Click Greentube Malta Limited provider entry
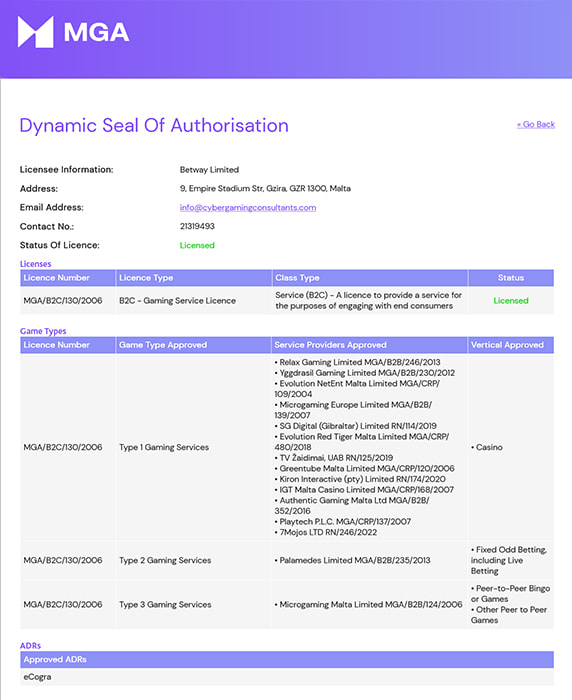Viewport: 572px width, 700px height. [x=364, y=468]
